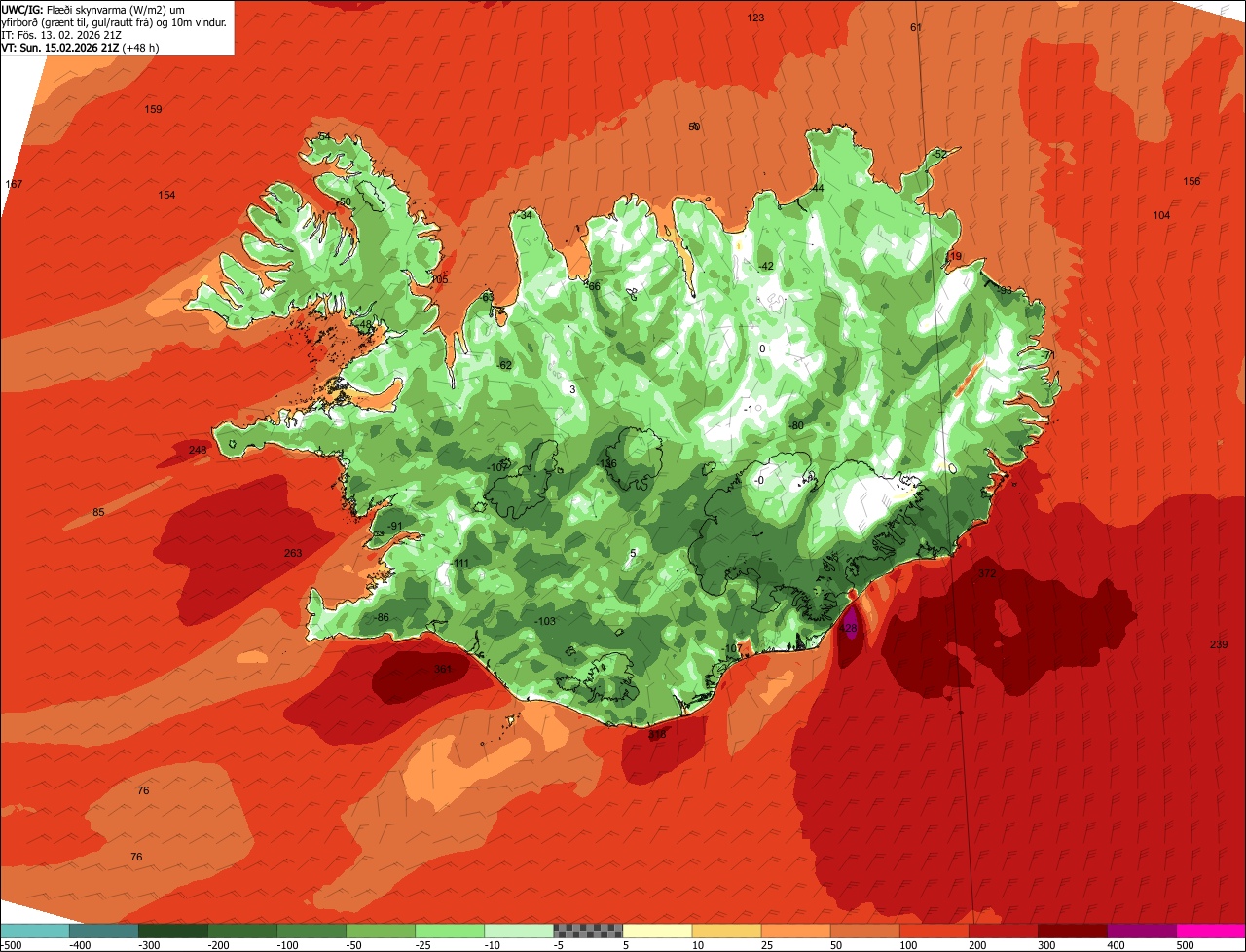Click the darkest green legend swatch for -300 to -200

point(172,931)
